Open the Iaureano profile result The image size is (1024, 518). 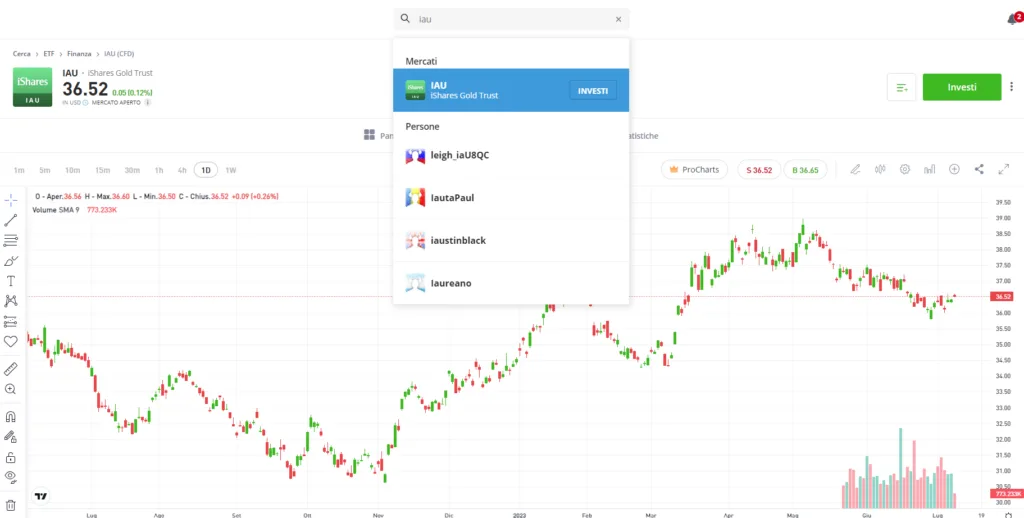[511, 283]
